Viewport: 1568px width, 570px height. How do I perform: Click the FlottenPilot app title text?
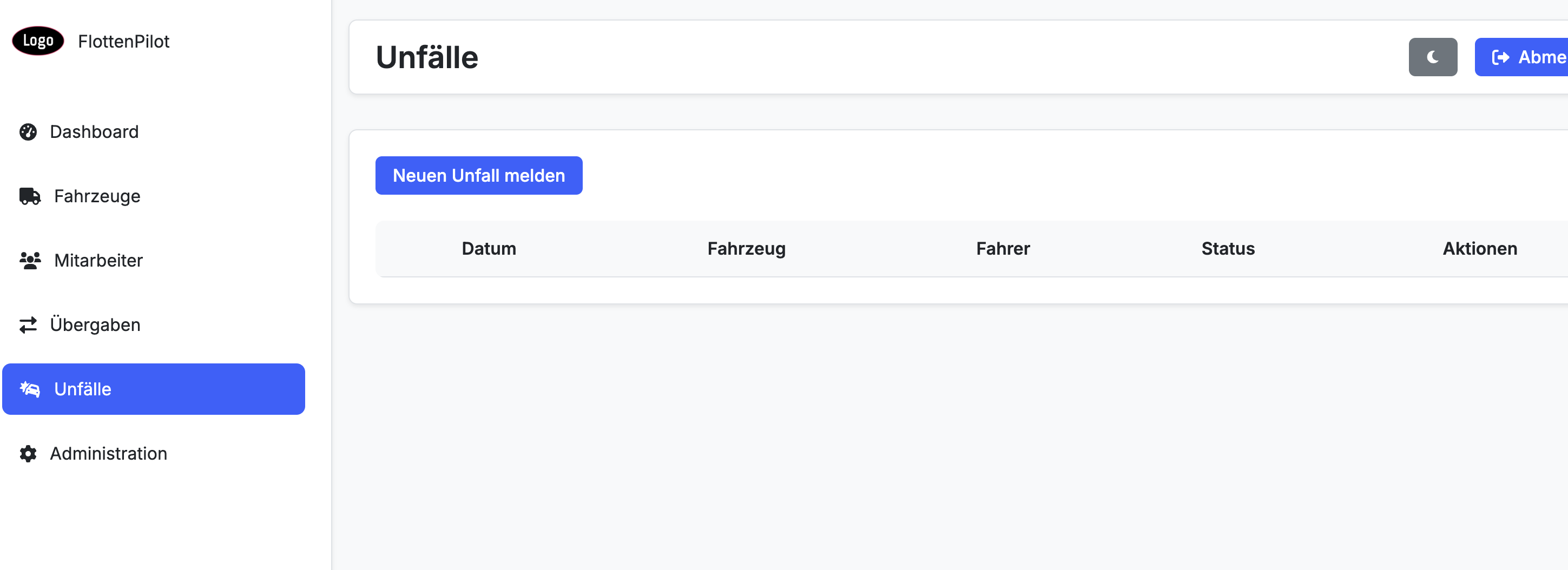(x=123, y=41)
